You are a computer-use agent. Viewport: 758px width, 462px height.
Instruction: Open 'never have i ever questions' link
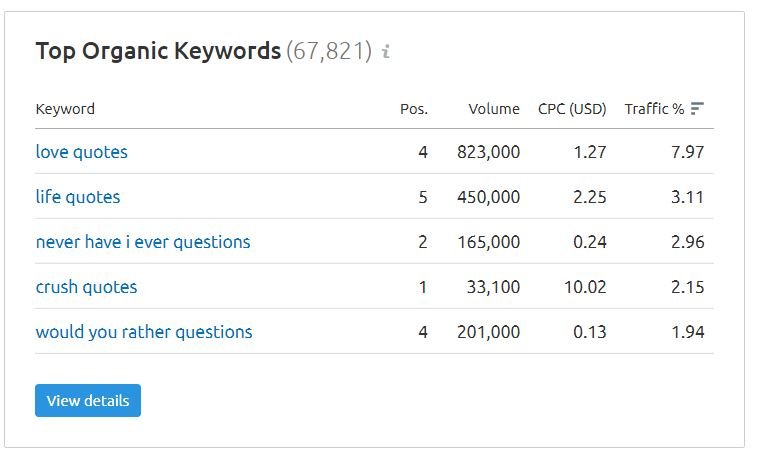click(143, 242)
